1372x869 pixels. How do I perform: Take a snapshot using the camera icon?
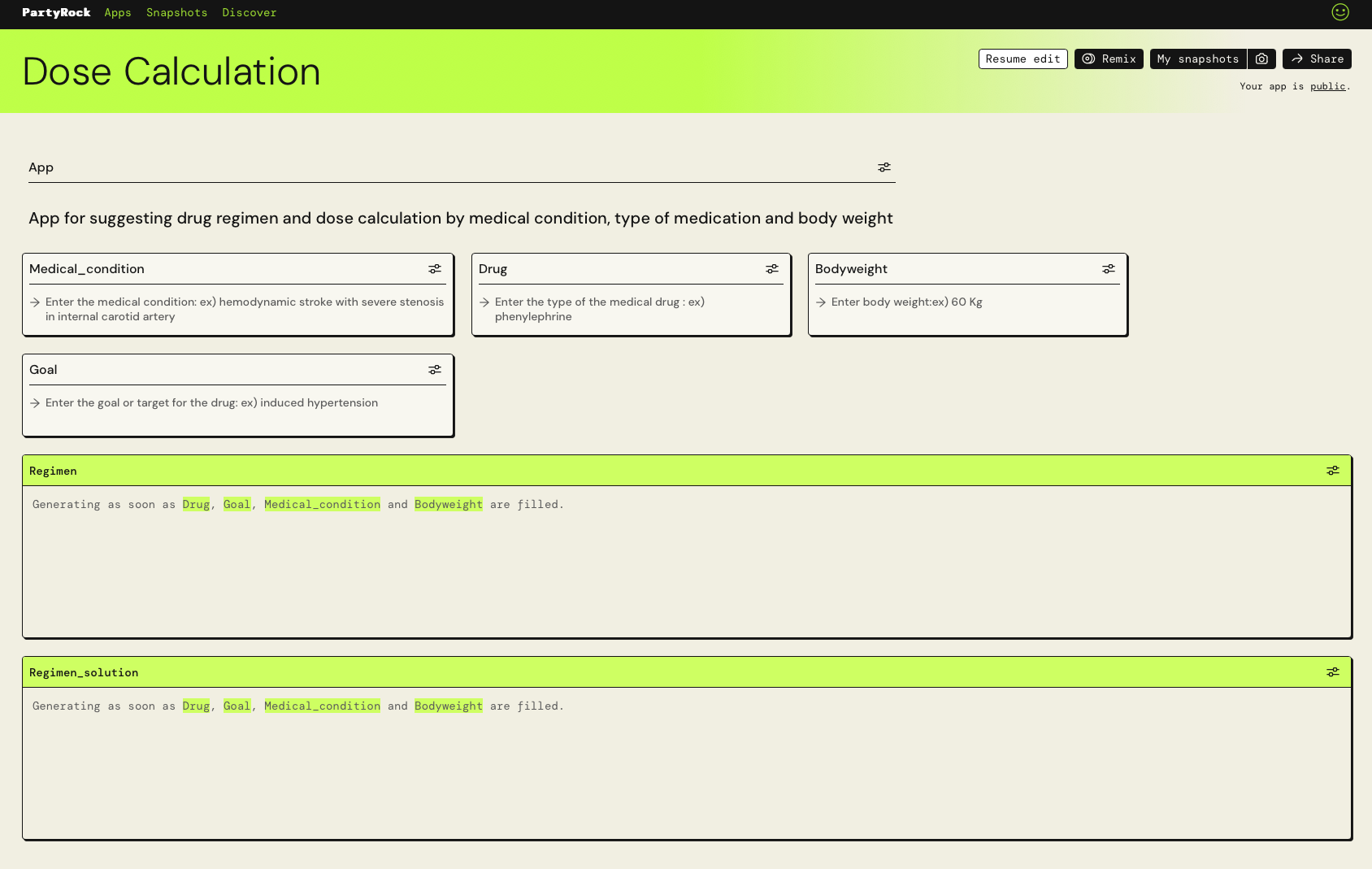click(1261, 59)
